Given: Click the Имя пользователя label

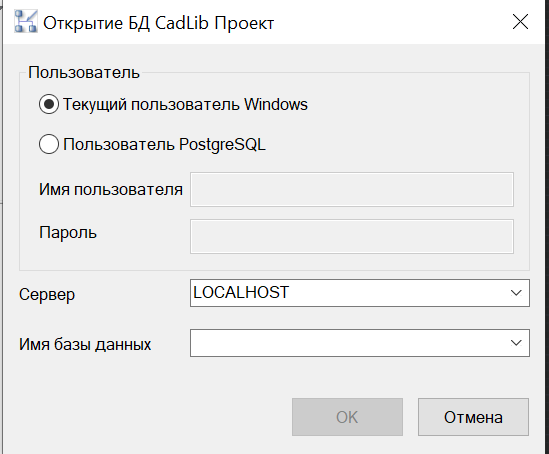Looking at the screenshot, I should click(x=111, y=190).
